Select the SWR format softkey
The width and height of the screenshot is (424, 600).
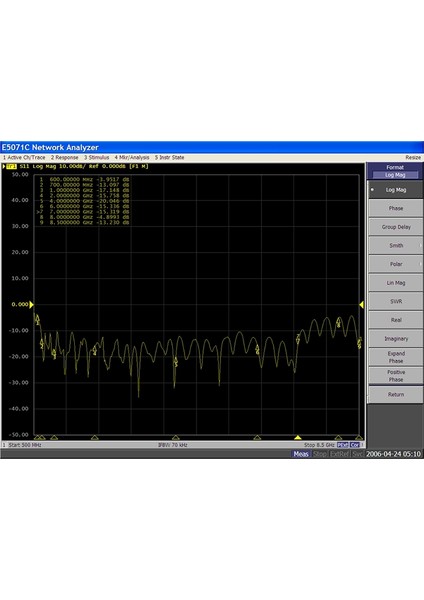(396, 302)
